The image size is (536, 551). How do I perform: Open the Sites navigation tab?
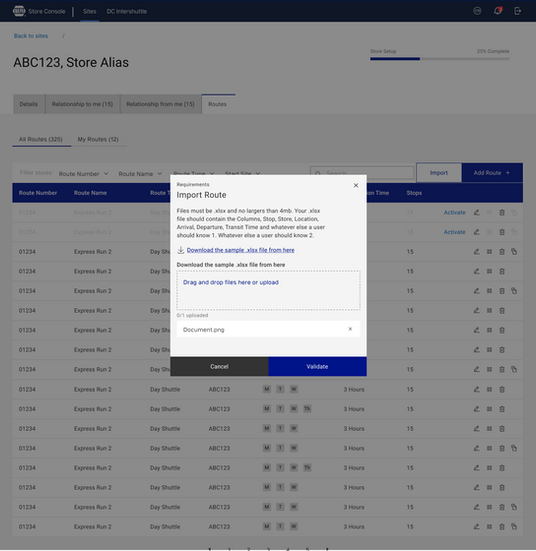pyautogui.click(x=90, y=11)
